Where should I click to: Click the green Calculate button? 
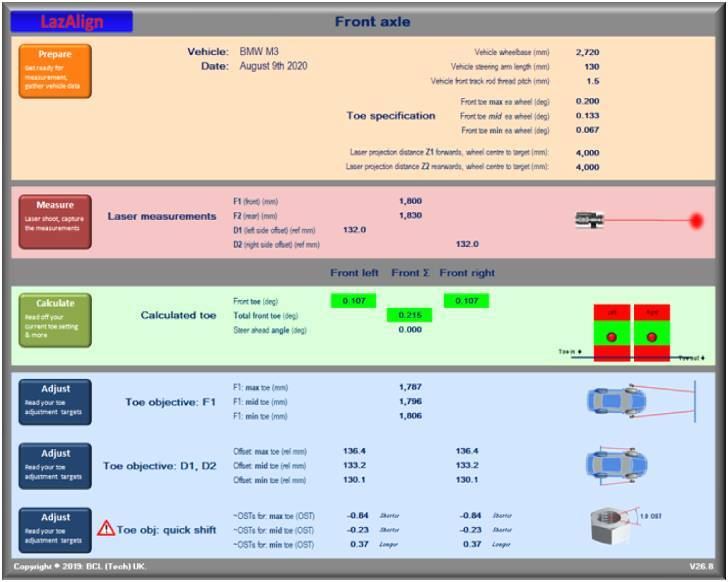54,320
